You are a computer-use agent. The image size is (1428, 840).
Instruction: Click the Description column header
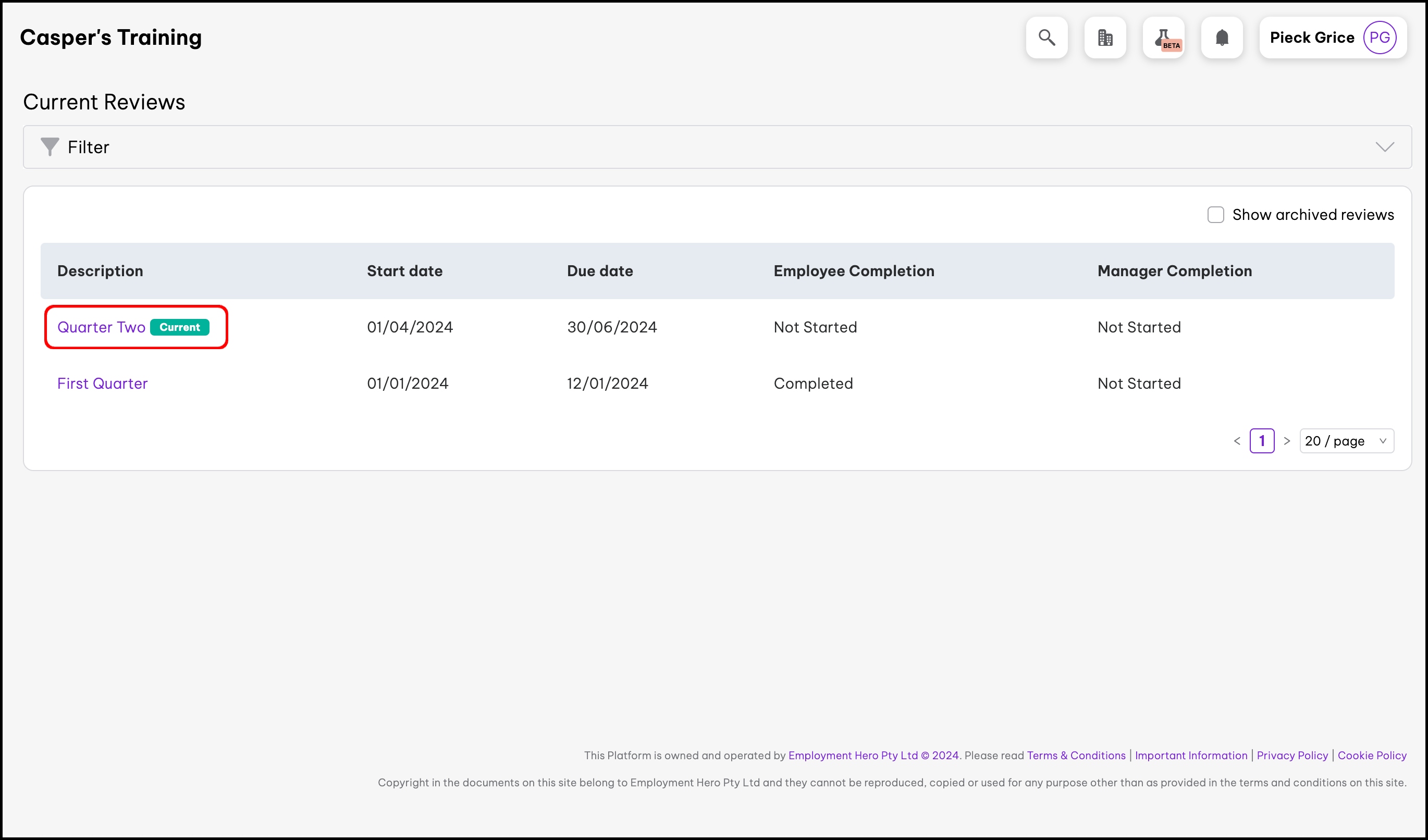(100, 271)
